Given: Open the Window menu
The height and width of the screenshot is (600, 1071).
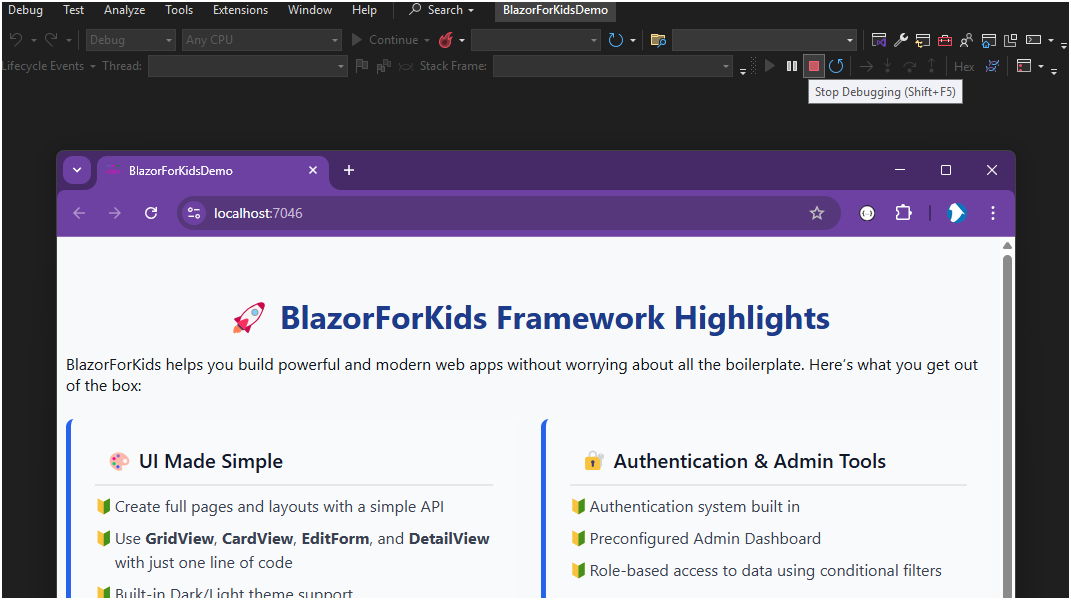Looking at the screenshot, I should click(x=309, y=10).
